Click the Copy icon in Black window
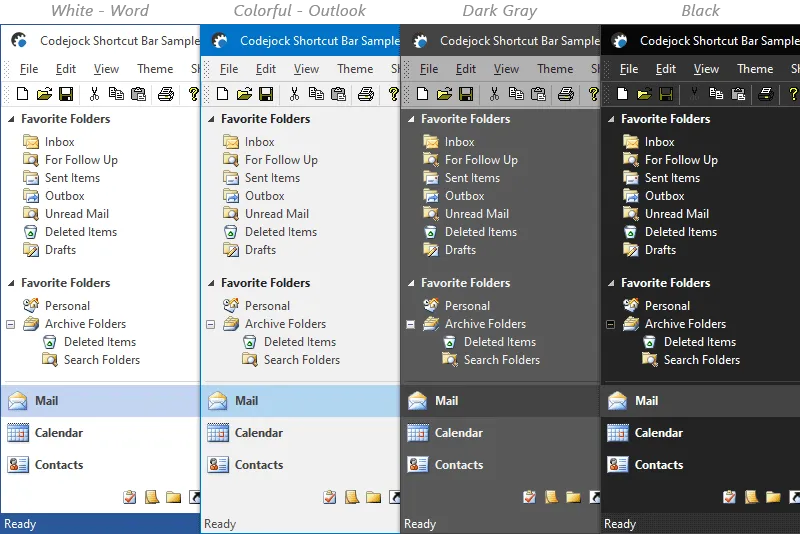 pos(716,94)
